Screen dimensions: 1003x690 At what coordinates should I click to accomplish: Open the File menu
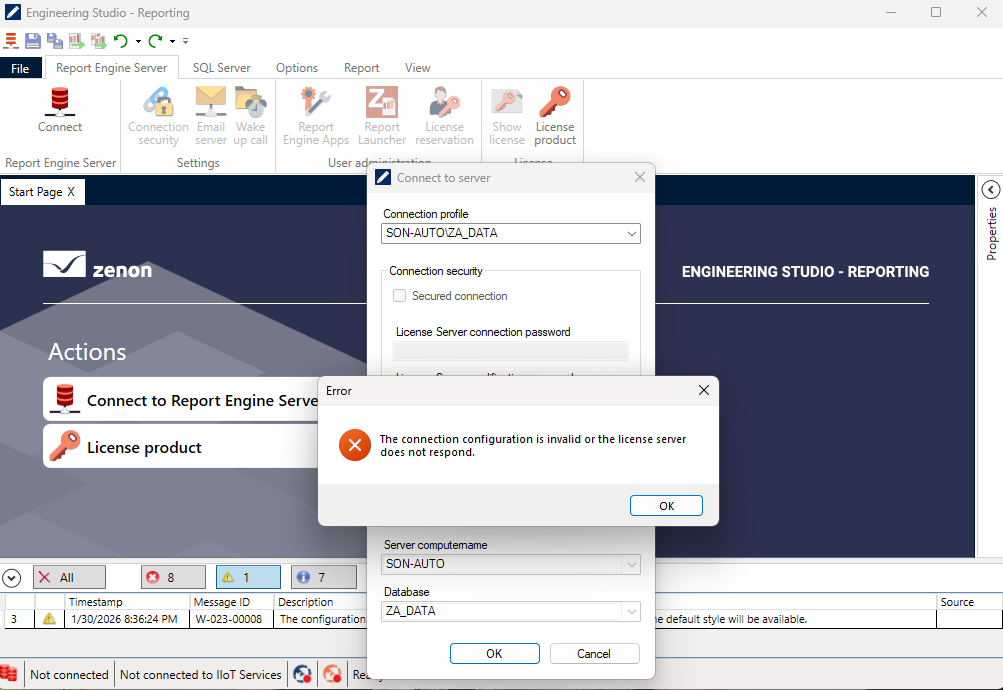click(x=20, y=68)
